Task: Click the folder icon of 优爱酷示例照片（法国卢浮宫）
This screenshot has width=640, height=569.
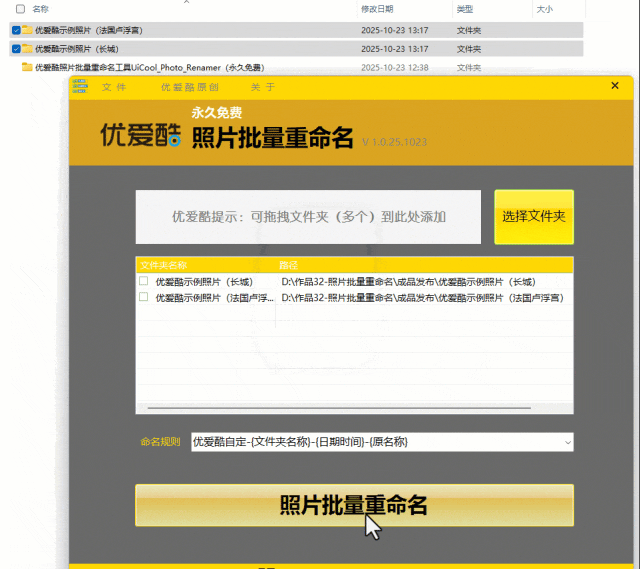Action: point(27,30)
